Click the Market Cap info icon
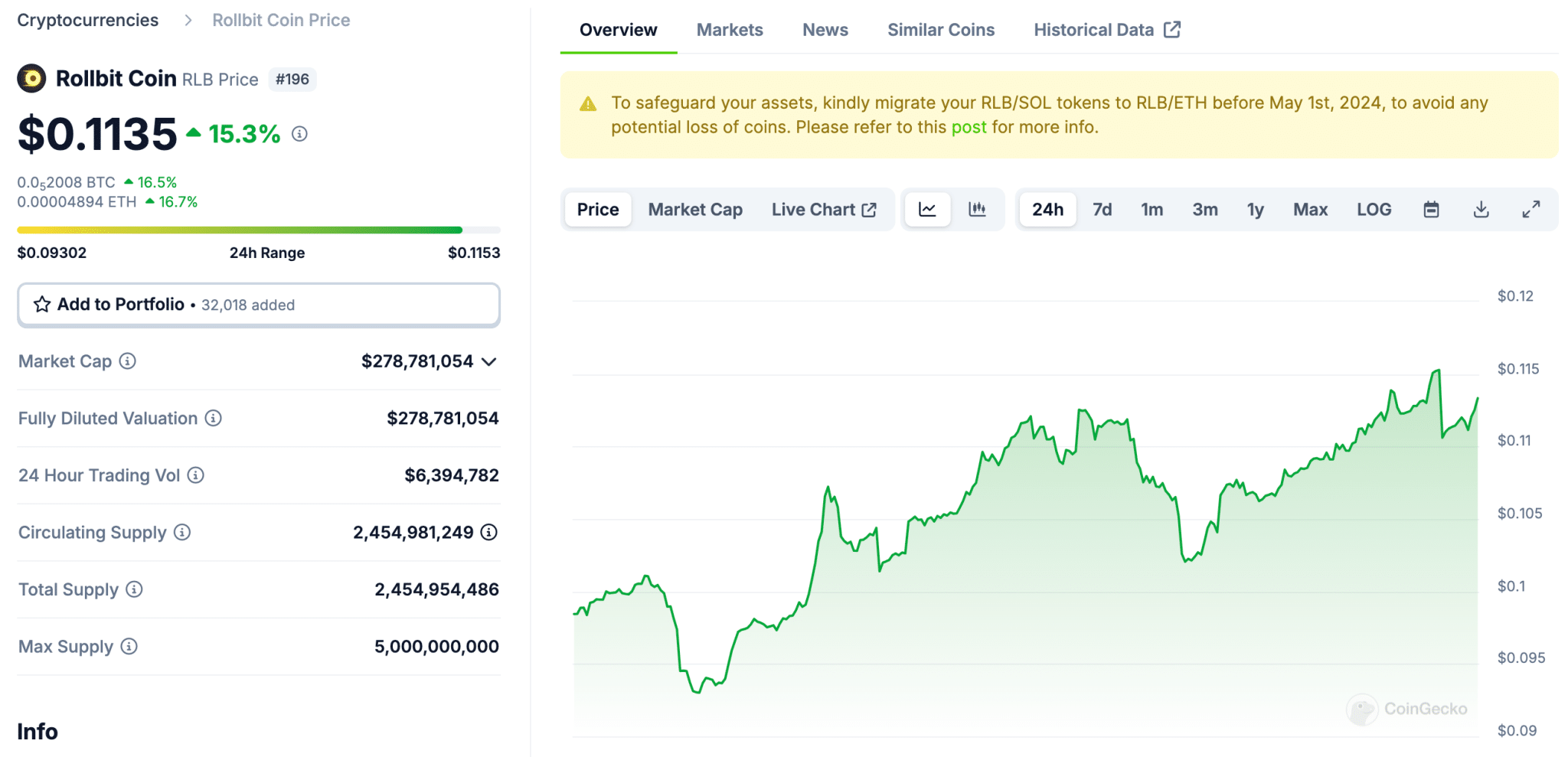 click(x=128, y=361)
